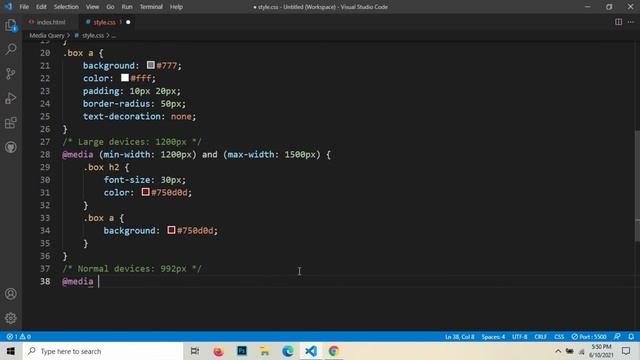Click the editor vertical scrollbar

tap(637, 186)
